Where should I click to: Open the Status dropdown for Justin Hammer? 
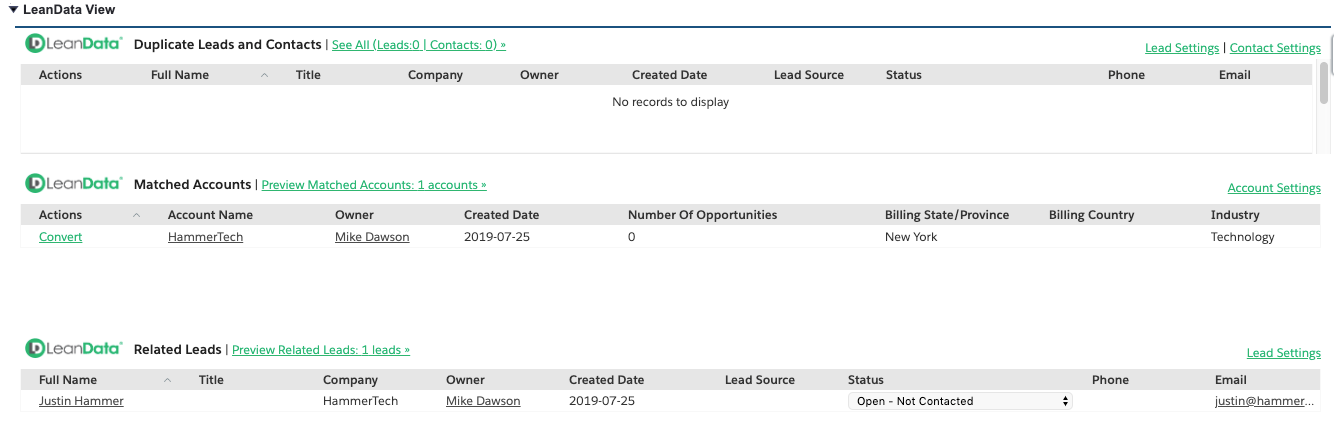(960, 401)
